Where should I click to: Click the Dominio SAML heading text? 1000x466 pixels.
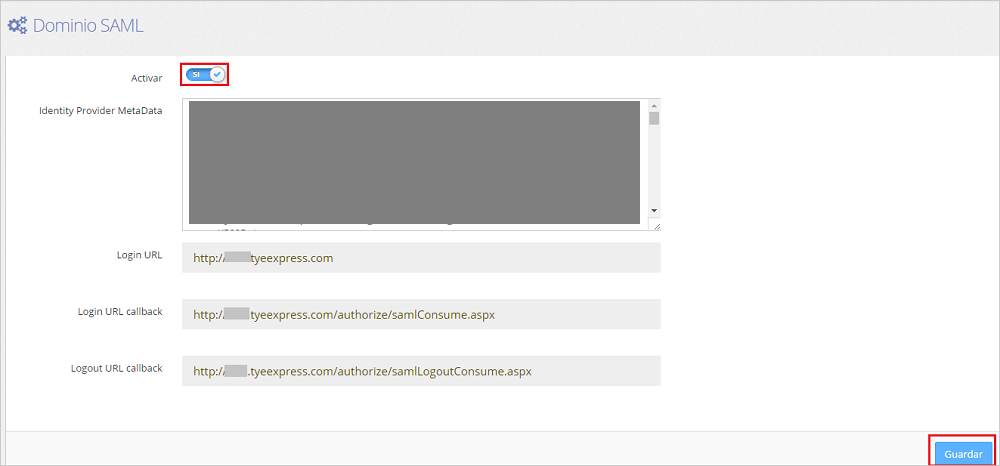click(88, 25)
